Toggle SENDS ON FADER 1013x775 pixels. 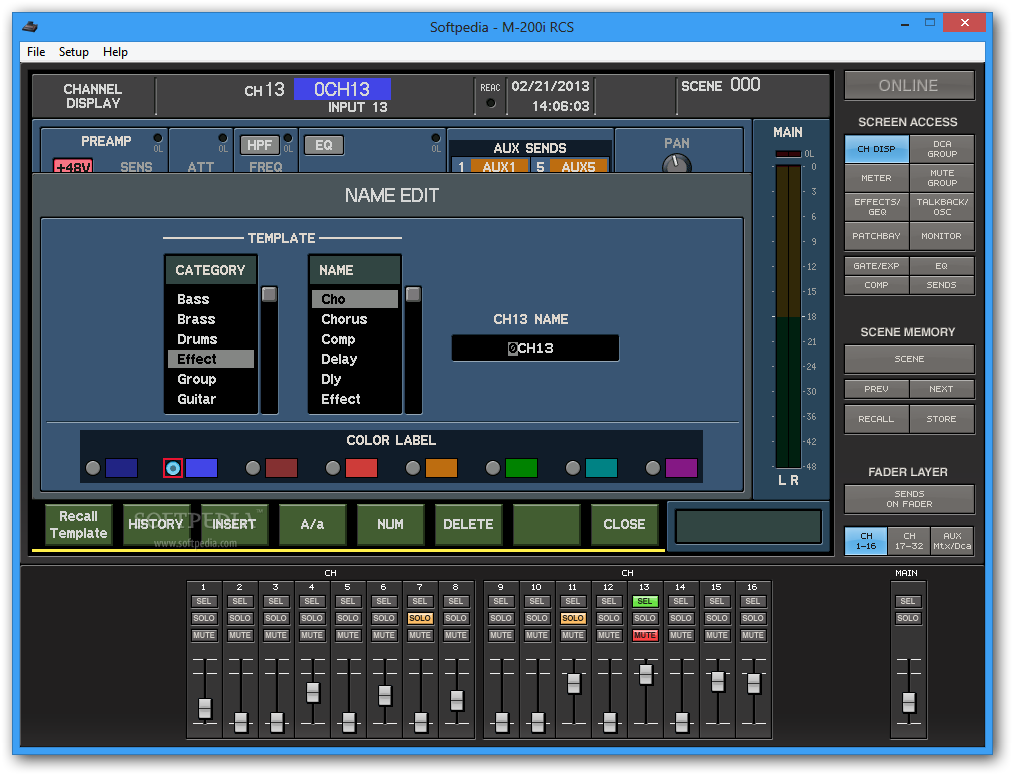(909, 499)
